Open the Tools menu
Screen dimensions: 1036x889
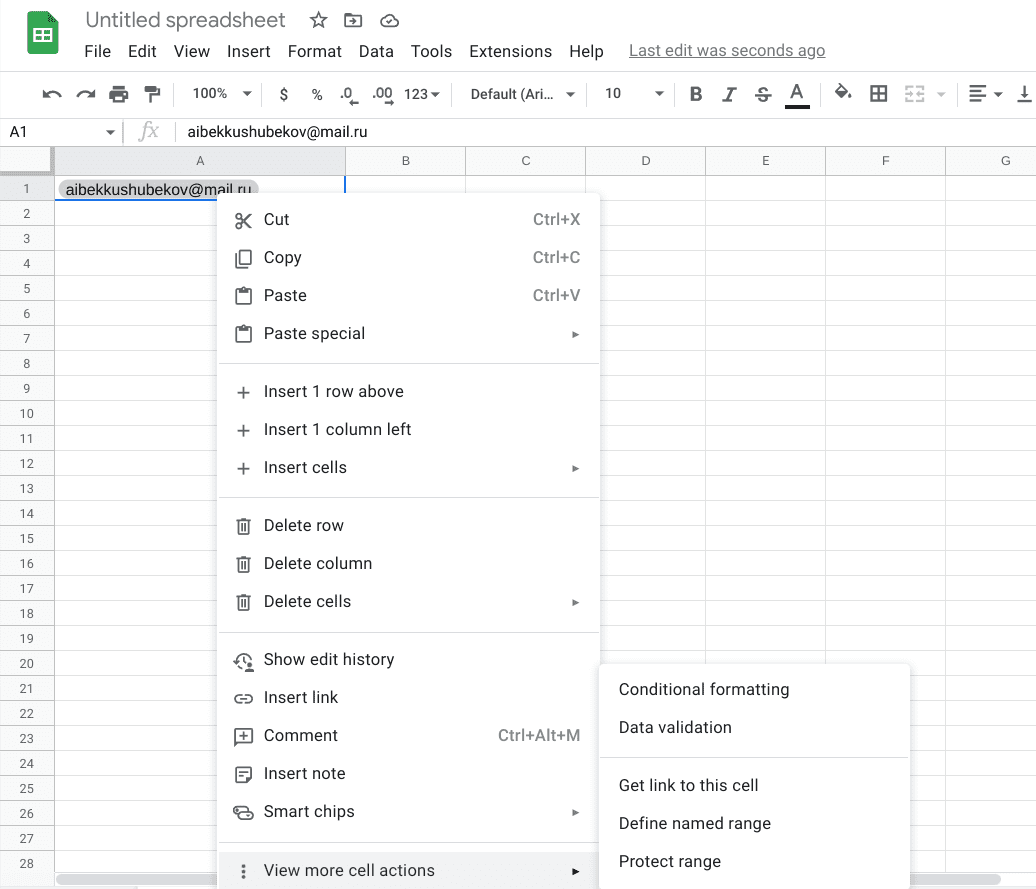tap(431, 51)
